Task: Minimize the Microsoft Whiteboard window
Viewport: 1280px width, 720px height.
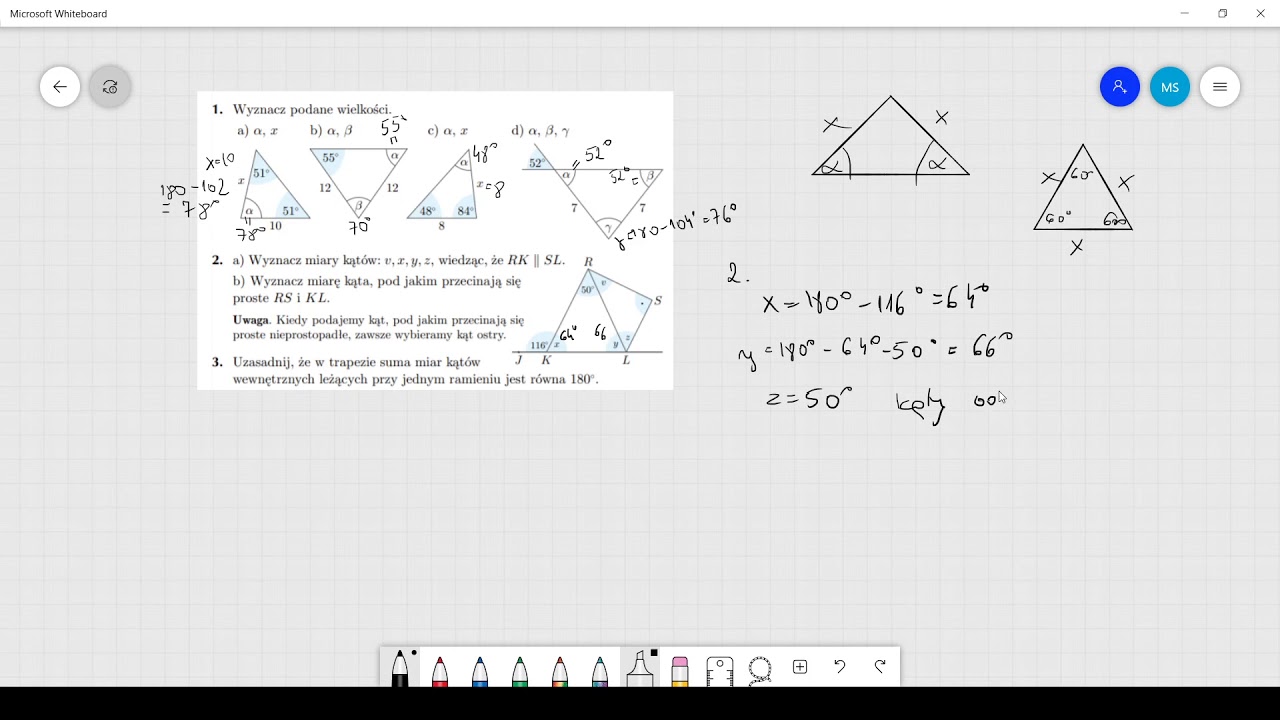Action: click(1185, 13)
